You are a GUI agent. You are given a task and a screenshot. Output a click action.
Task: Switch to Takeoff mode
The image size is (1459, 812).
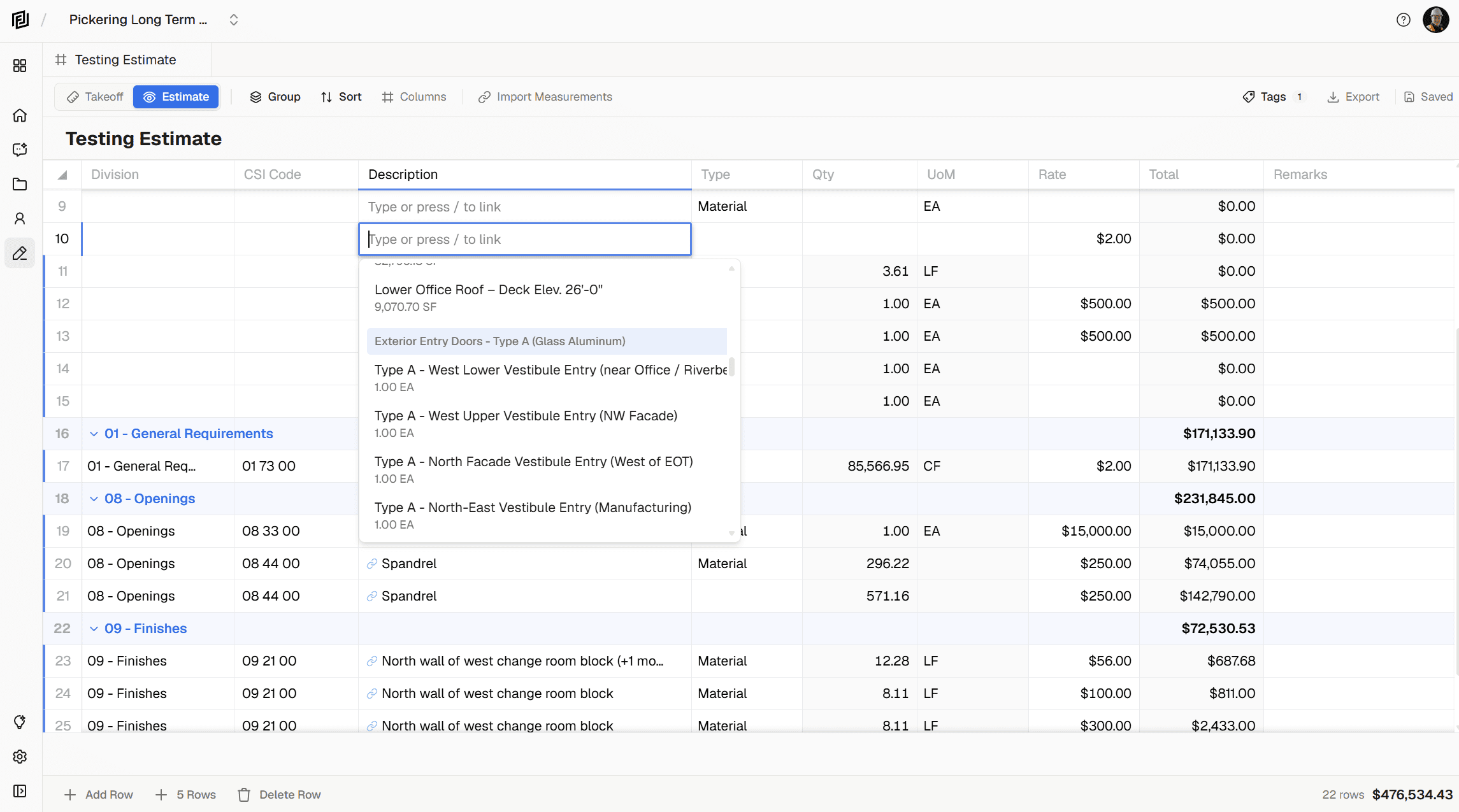point(95,97)
